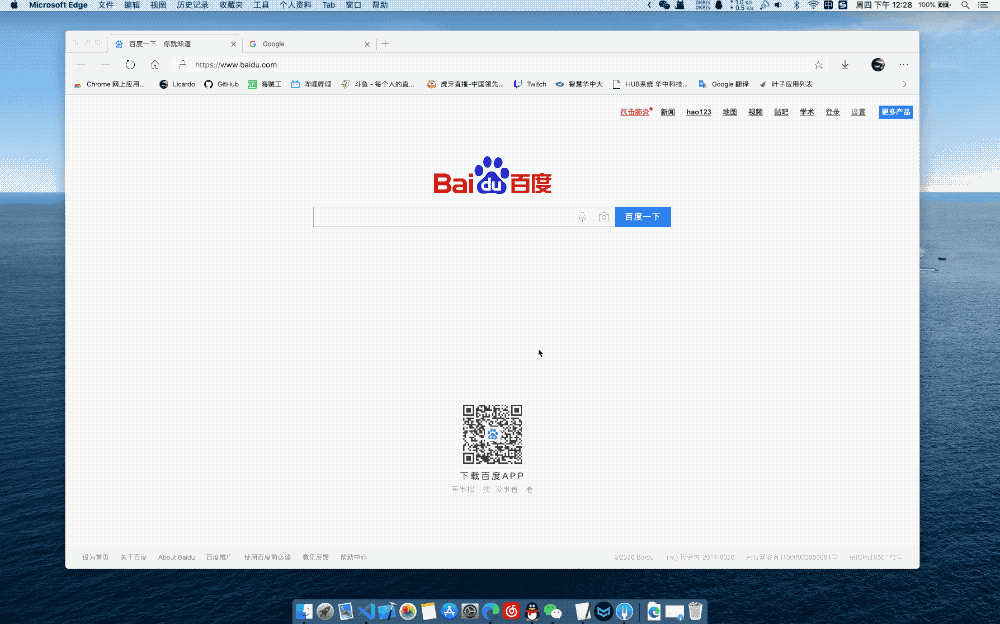Viewport: 1000px width, 624px height.
Task: Open WeChat from the Dock
Action: [x=552, y=611]
